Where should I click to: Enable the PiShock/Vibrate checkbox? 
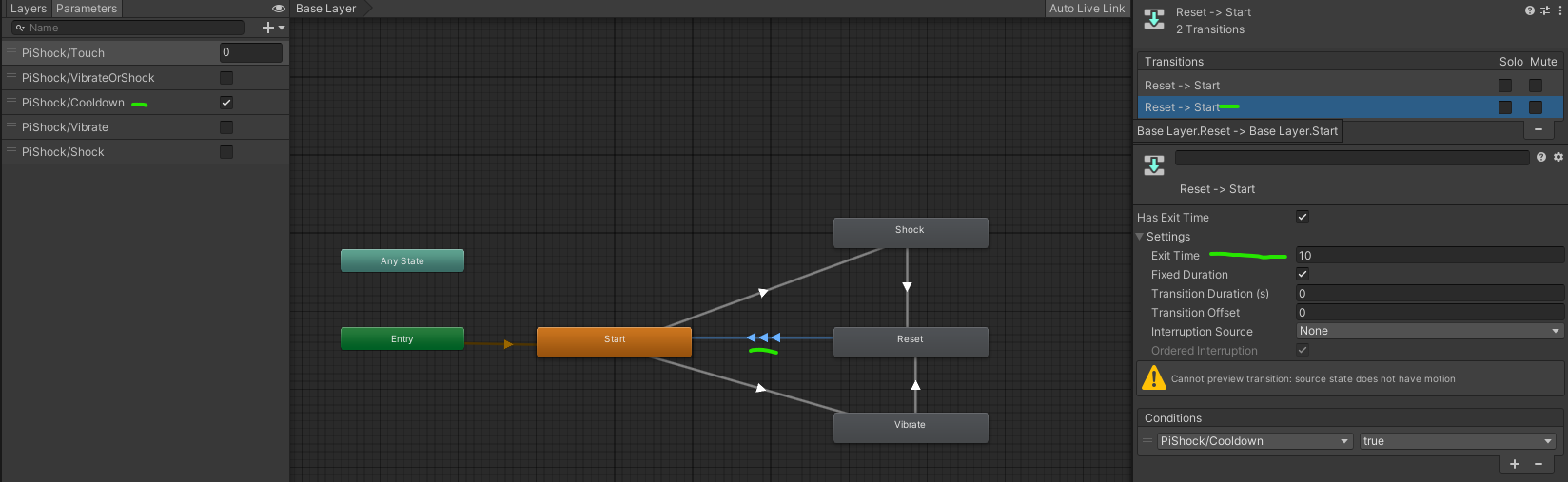[226, 126]
